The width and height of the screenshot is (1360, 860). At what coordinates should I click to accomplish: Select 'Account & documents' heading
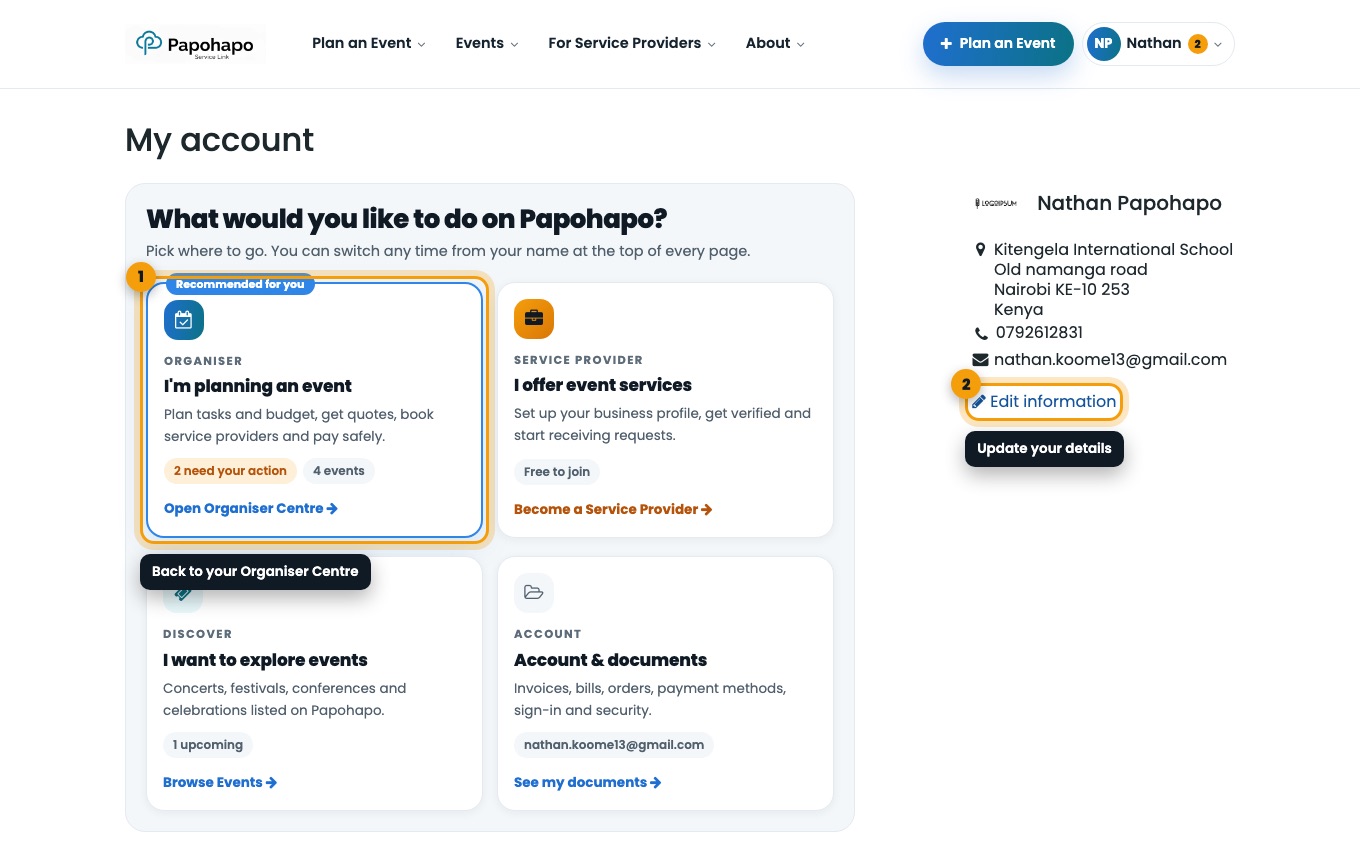tap(610, 660)
